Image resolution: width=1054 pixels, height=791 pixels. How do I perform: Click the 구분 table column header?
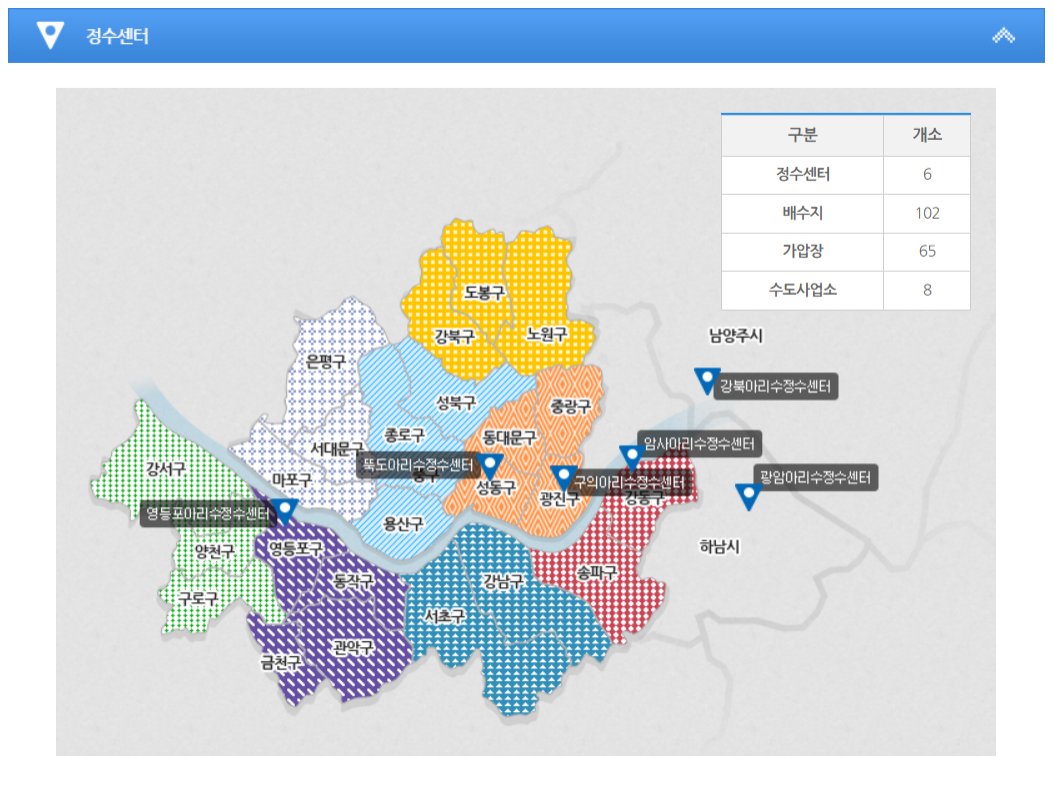(x=802, y=135)
